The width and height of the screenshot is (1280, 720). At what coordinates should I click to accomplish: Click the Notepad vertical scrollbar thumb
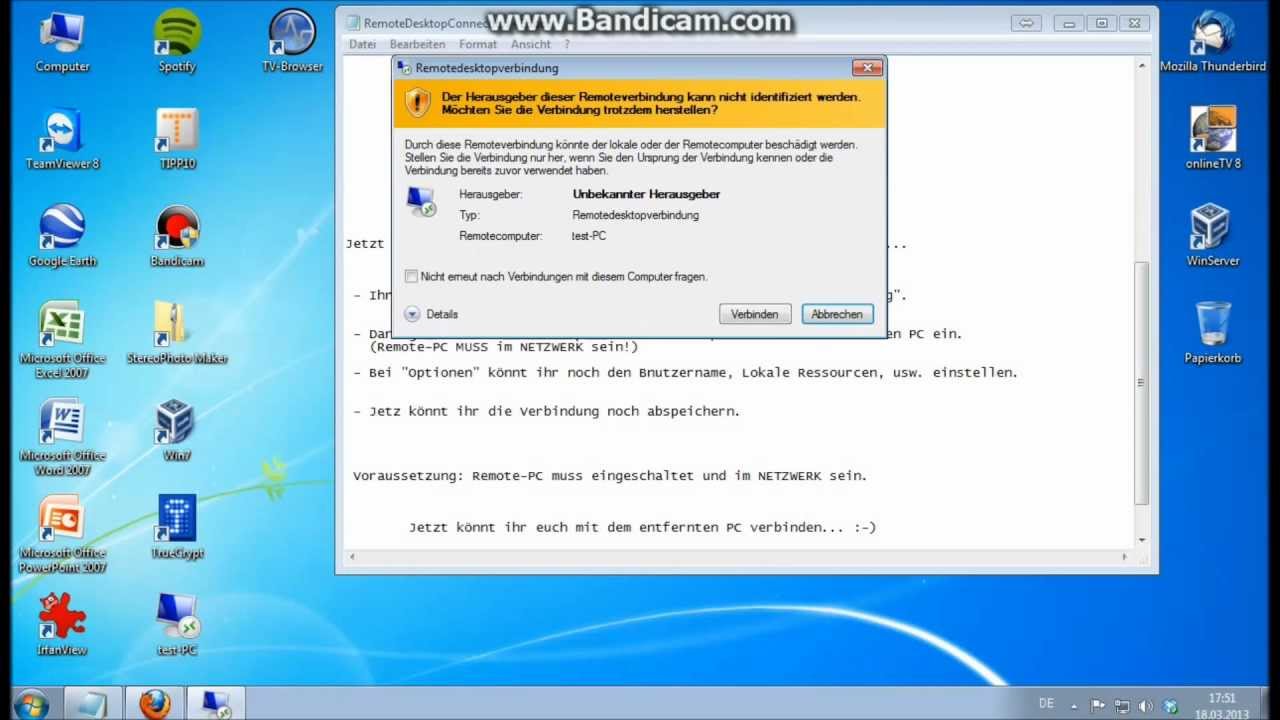pyautogui.click(x=1142, y=383)
